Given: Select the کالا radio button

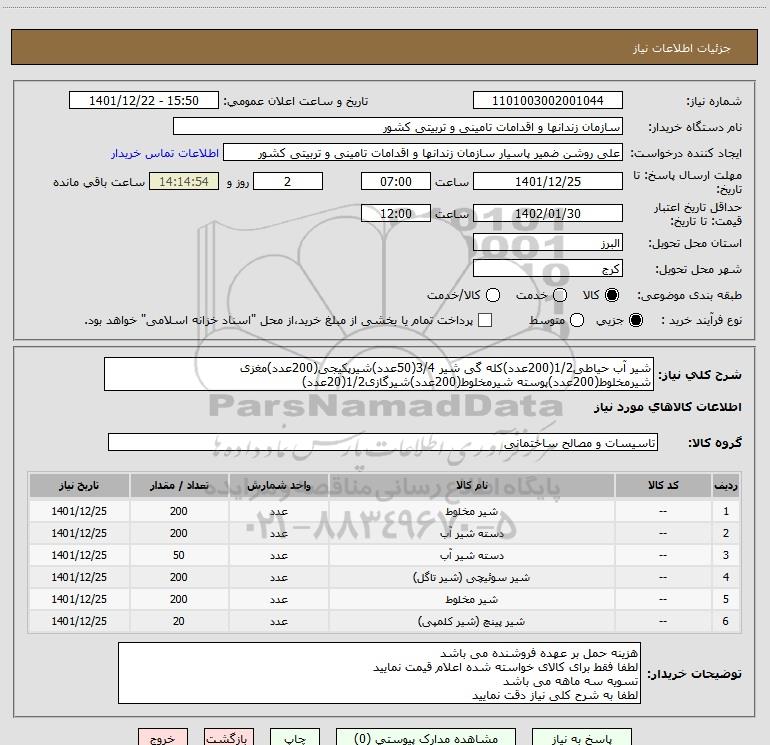Looking at the screenshot, I should (612, 295).
